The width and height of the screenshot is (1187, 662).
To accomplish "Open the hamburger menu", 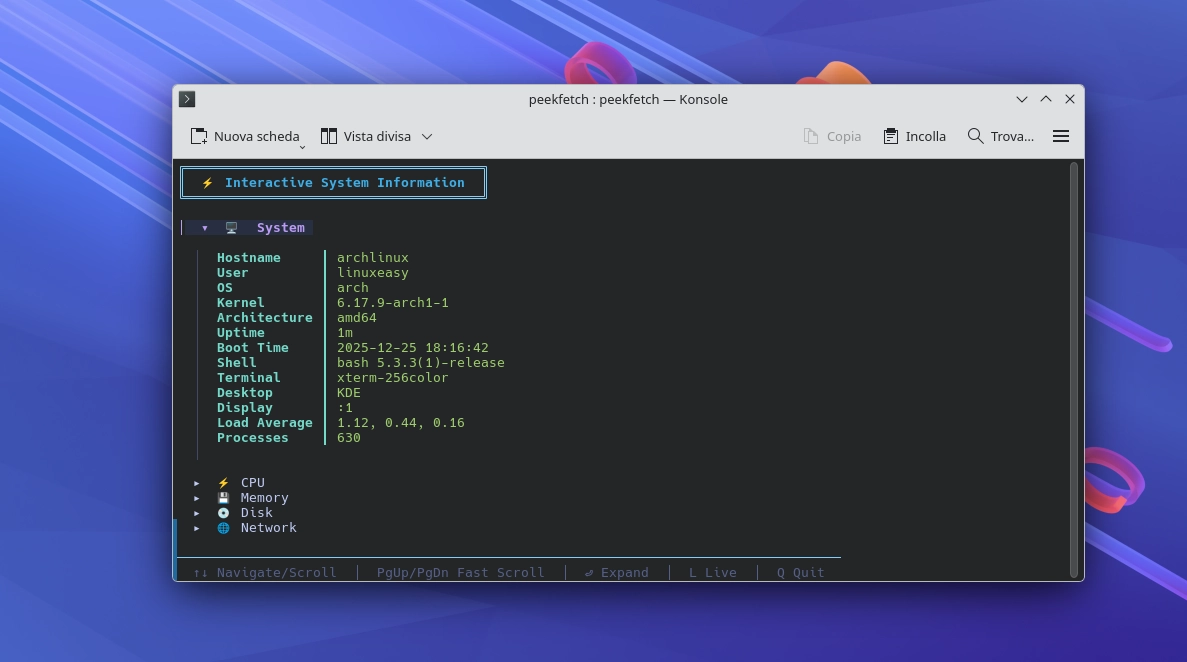I will 1061,136.
